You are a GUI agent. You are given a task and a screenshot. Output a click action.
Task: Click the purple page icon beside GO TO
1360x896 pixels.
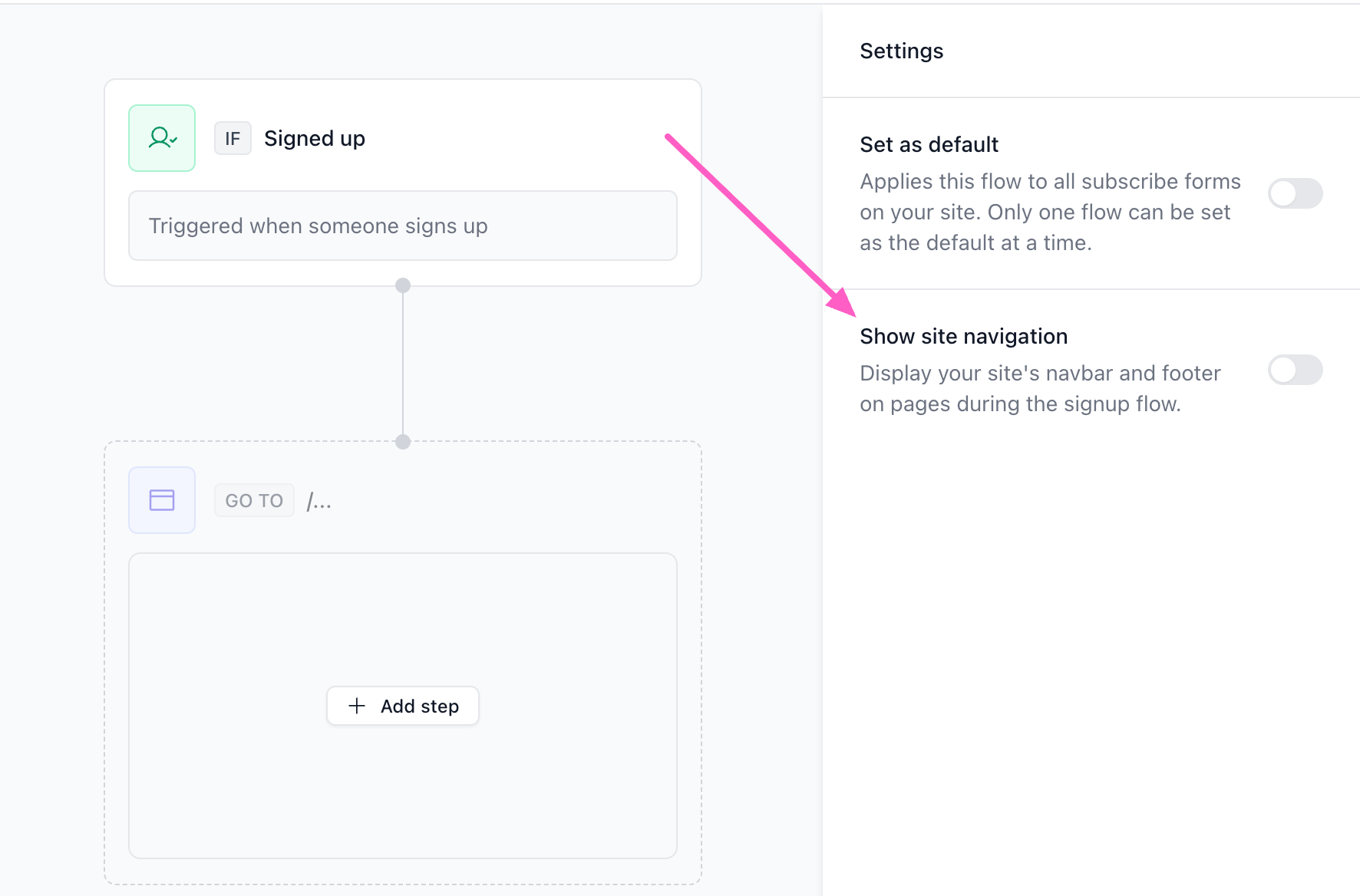tap(162, 500)
